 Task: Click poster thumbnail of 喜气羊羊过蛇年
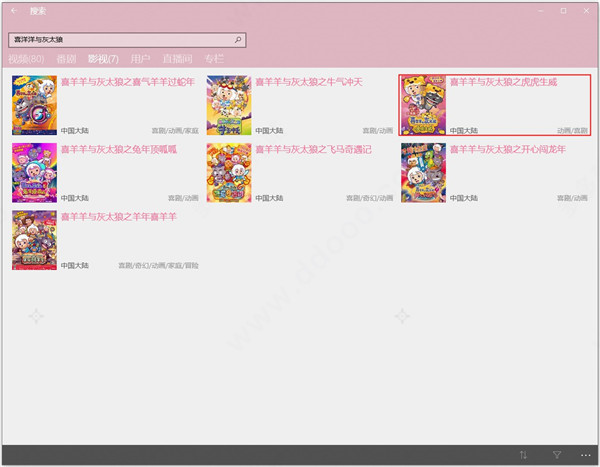click(x=34, y=105)
